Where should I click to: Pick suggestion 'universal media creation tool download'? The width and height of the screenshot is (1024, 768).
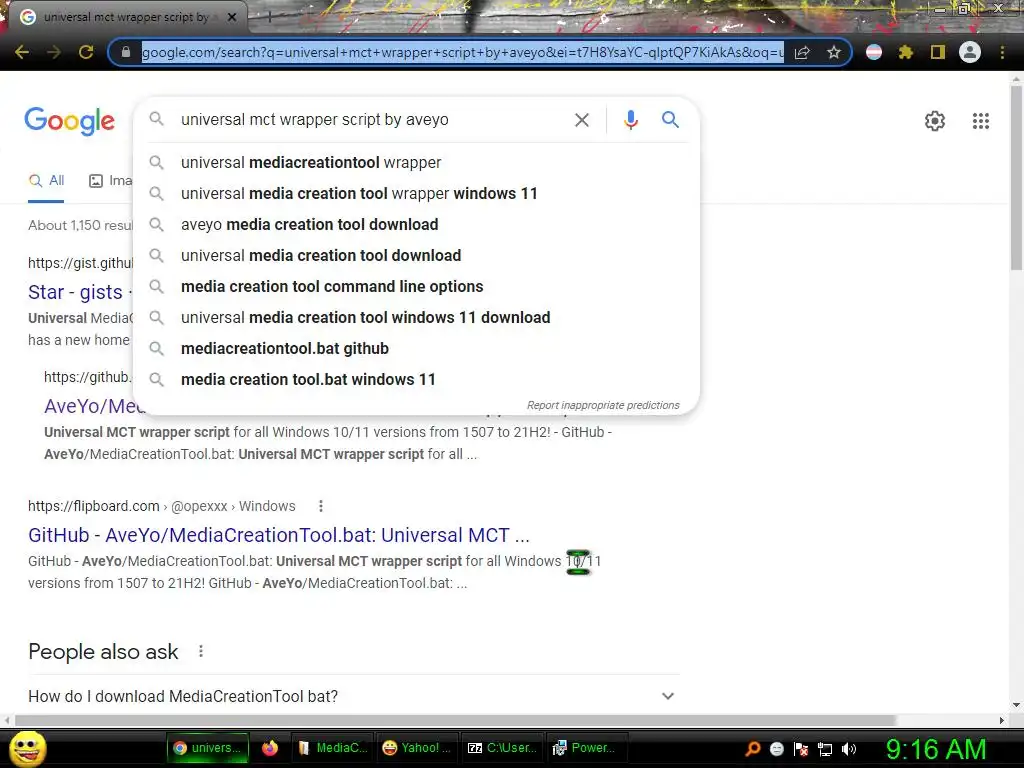(417, 256)
